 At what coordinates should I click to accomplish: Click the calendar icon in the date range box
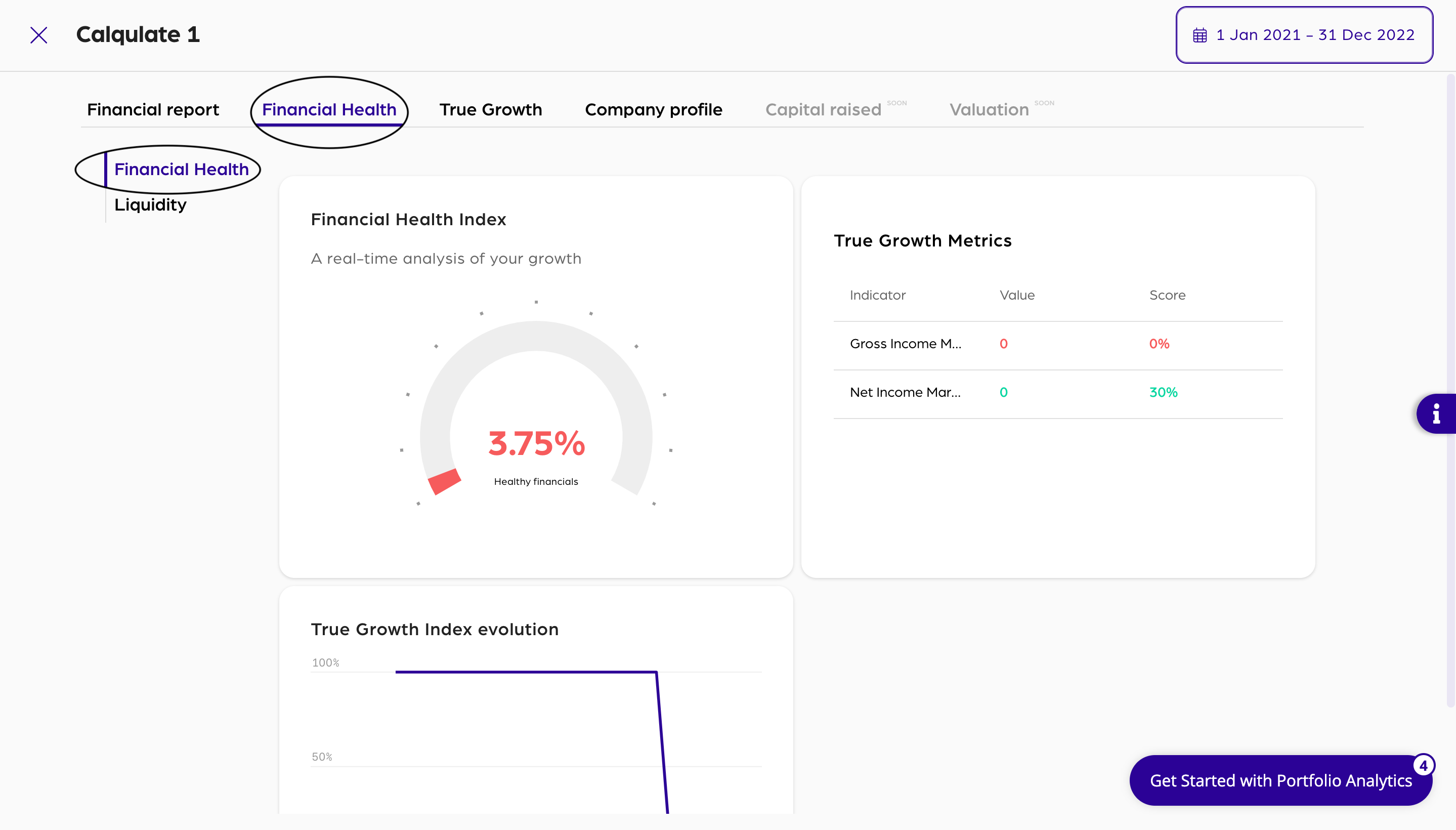point(1200,35)
